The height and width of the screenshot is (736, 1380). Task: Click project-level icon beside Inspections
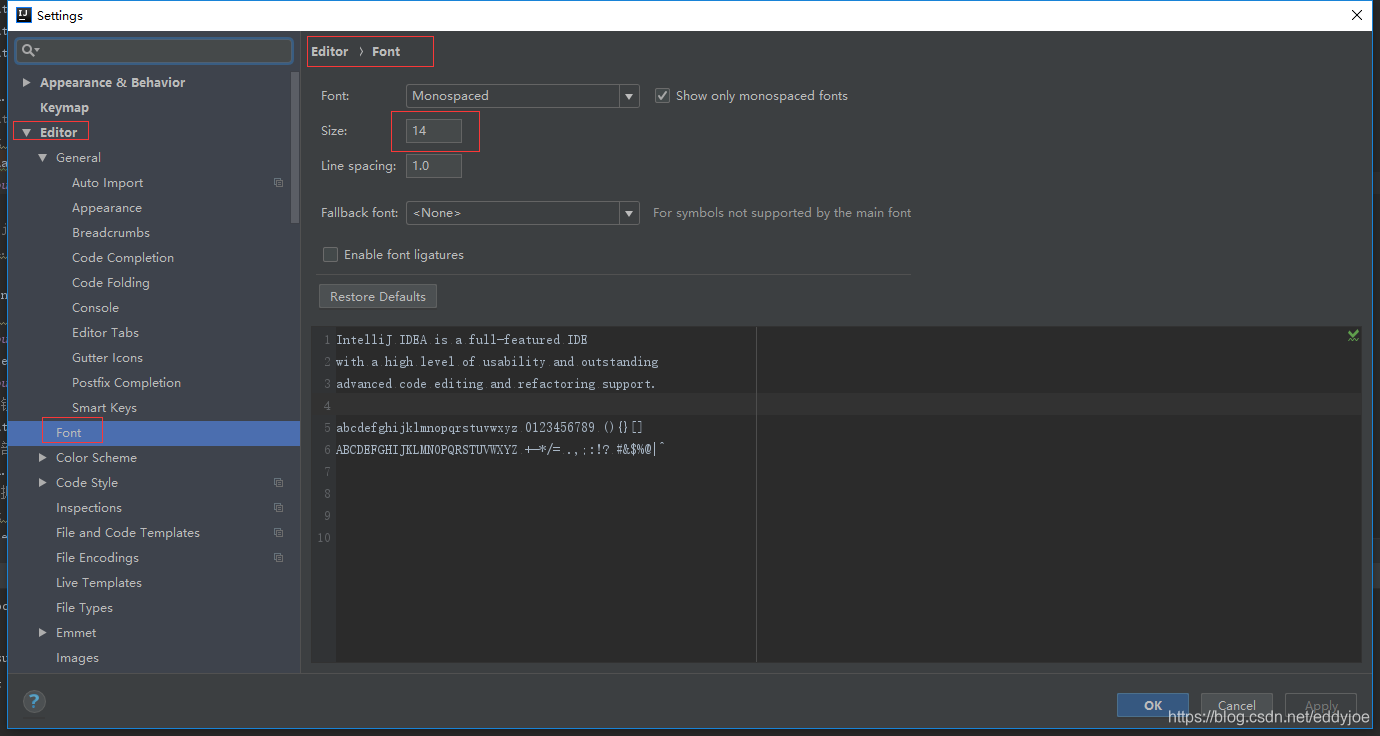click(x=279, y=508)
